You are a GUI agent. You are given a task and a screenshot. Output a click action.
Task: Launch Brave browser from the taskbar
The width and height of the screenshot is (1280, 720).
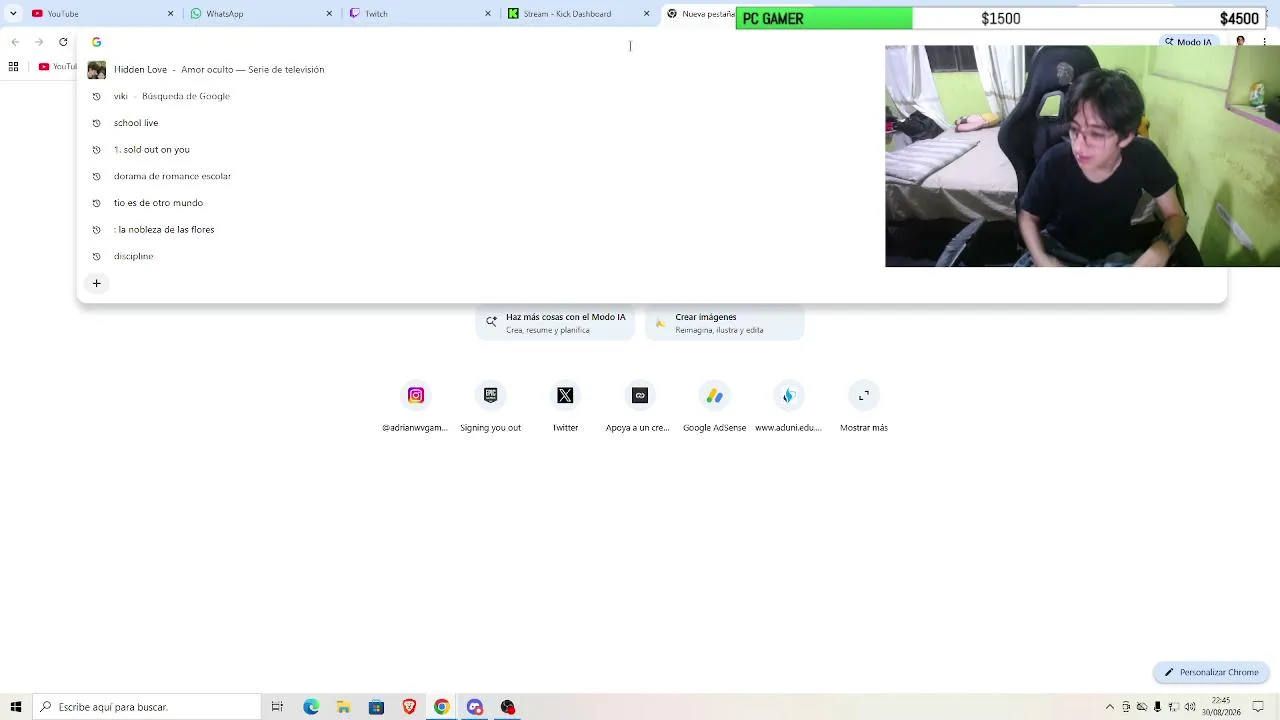[409, 707]
